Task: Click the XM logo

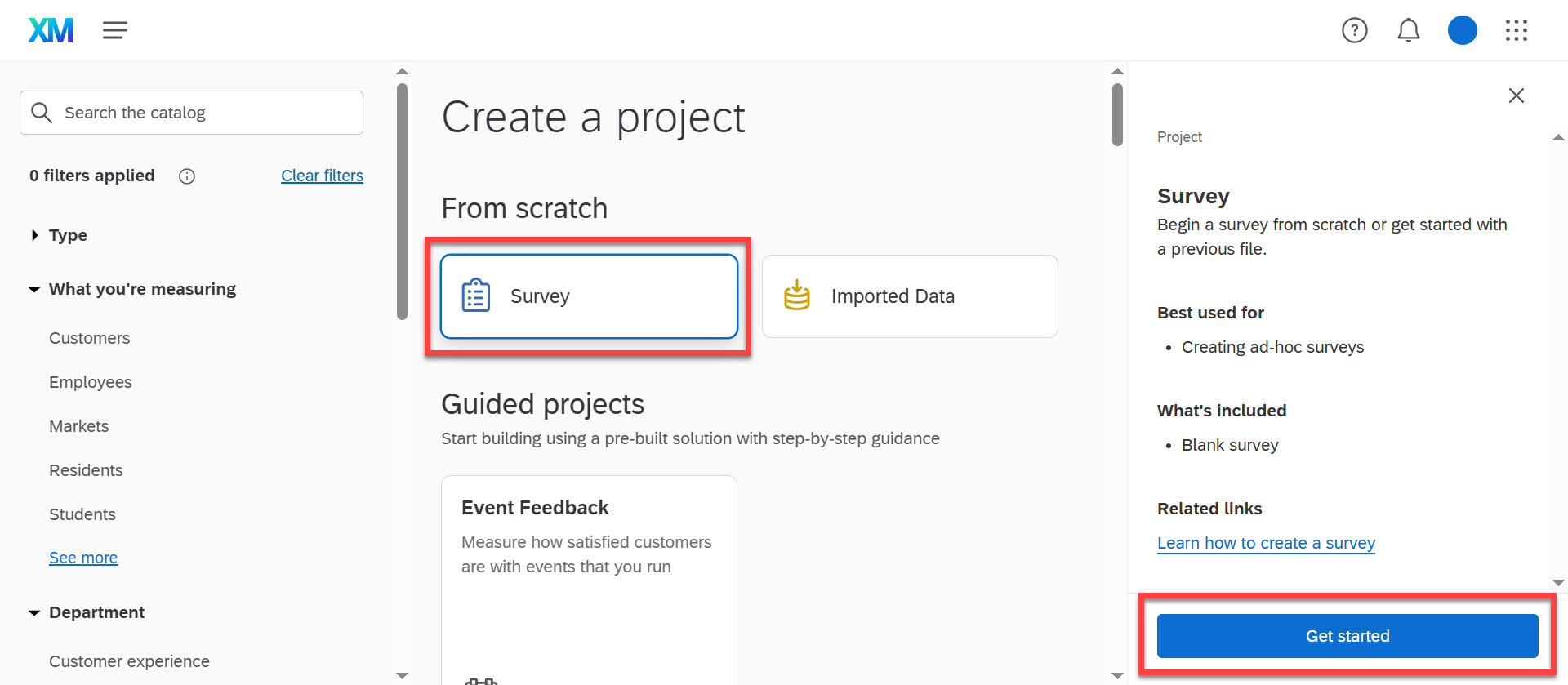Action: (50, 30)
